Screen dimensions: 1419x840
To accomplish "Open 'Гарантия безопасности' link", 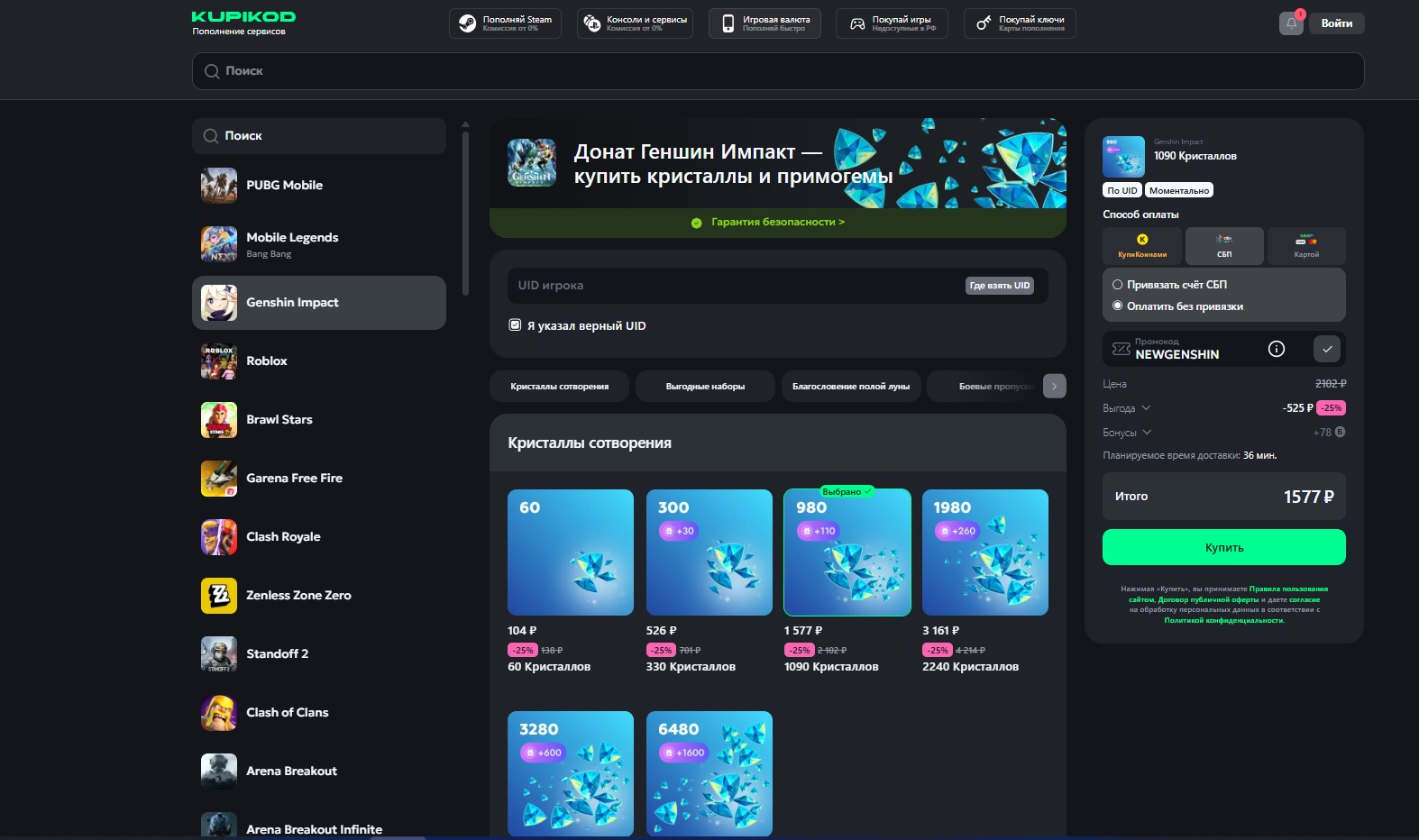I will [777, 222].
